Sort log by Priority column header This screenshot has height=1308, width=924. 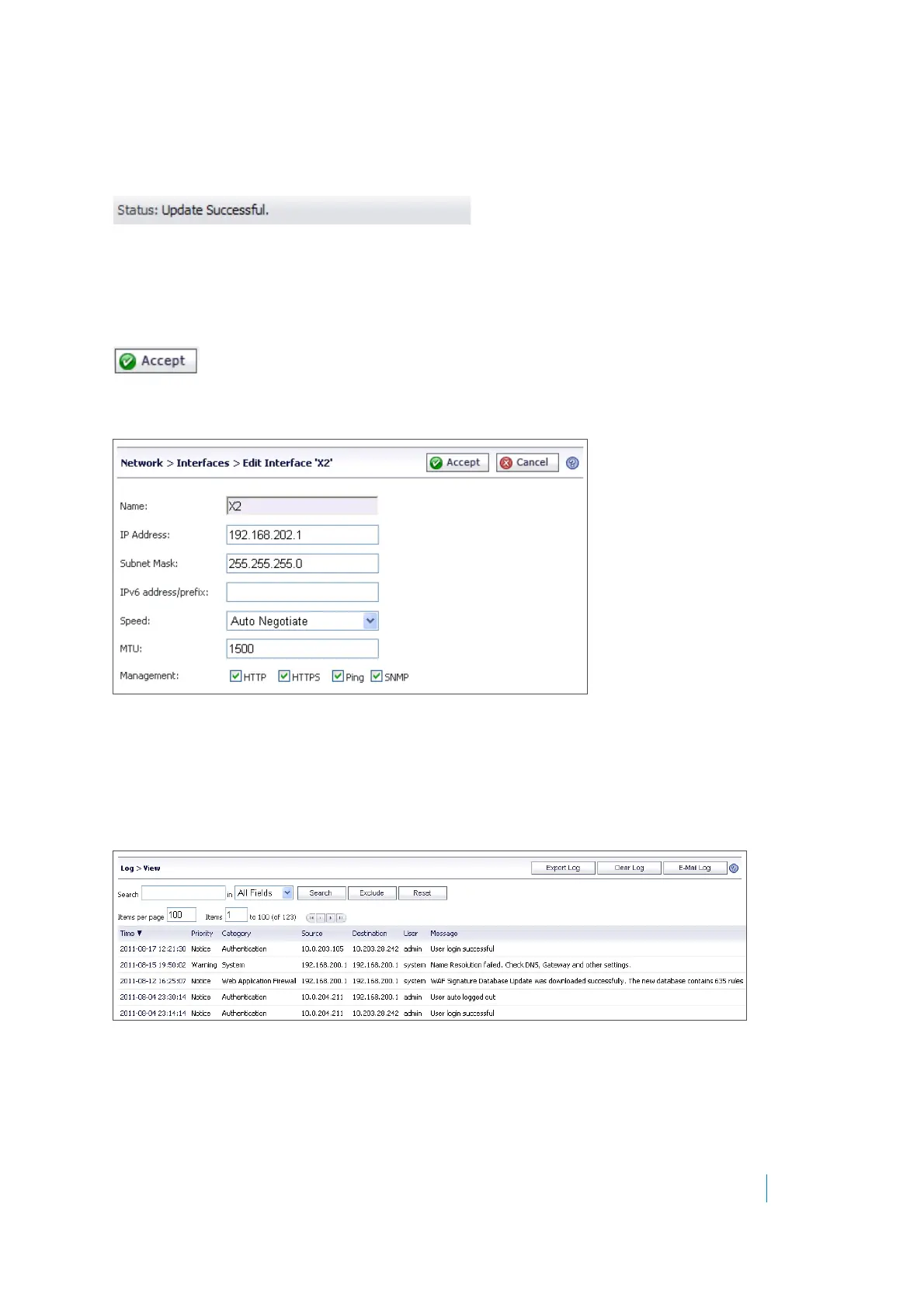click(202, 934)
